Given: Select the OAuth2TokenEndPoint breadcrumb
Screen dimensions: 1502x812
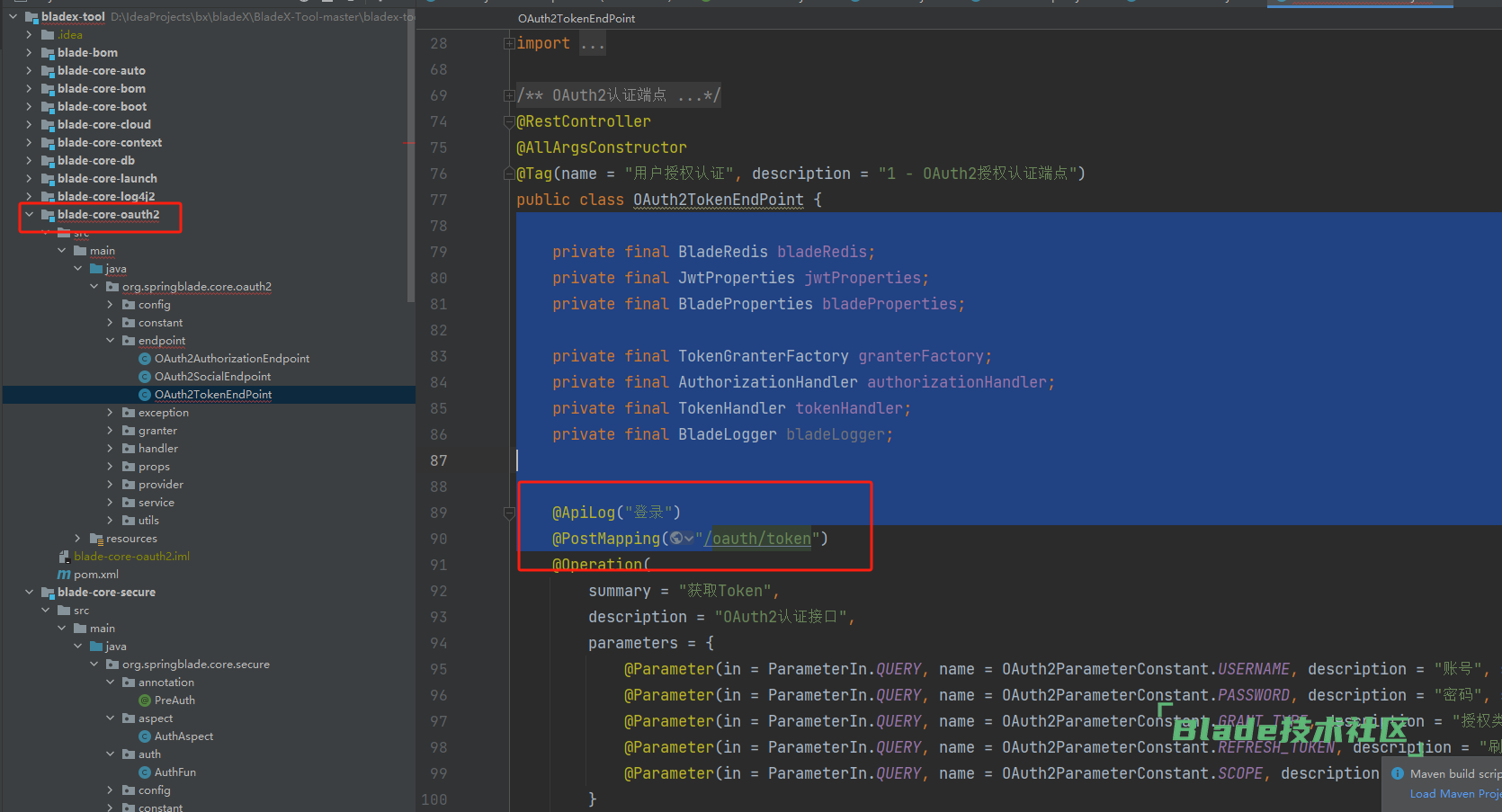Looking at the screenshot, I should coord(577,19).
